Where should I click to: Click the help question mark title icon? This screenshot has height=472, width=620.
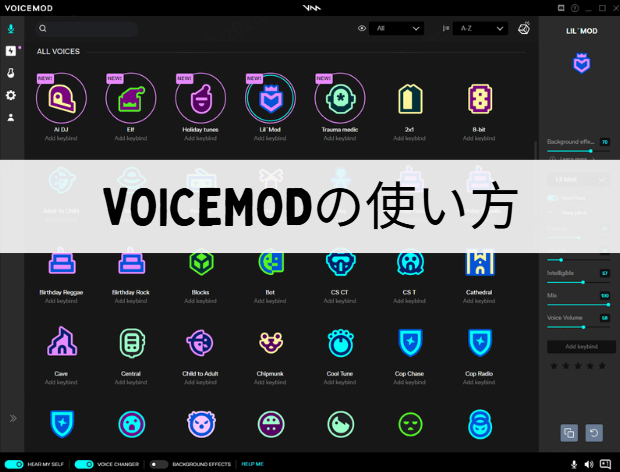click(x=575, y=8)
